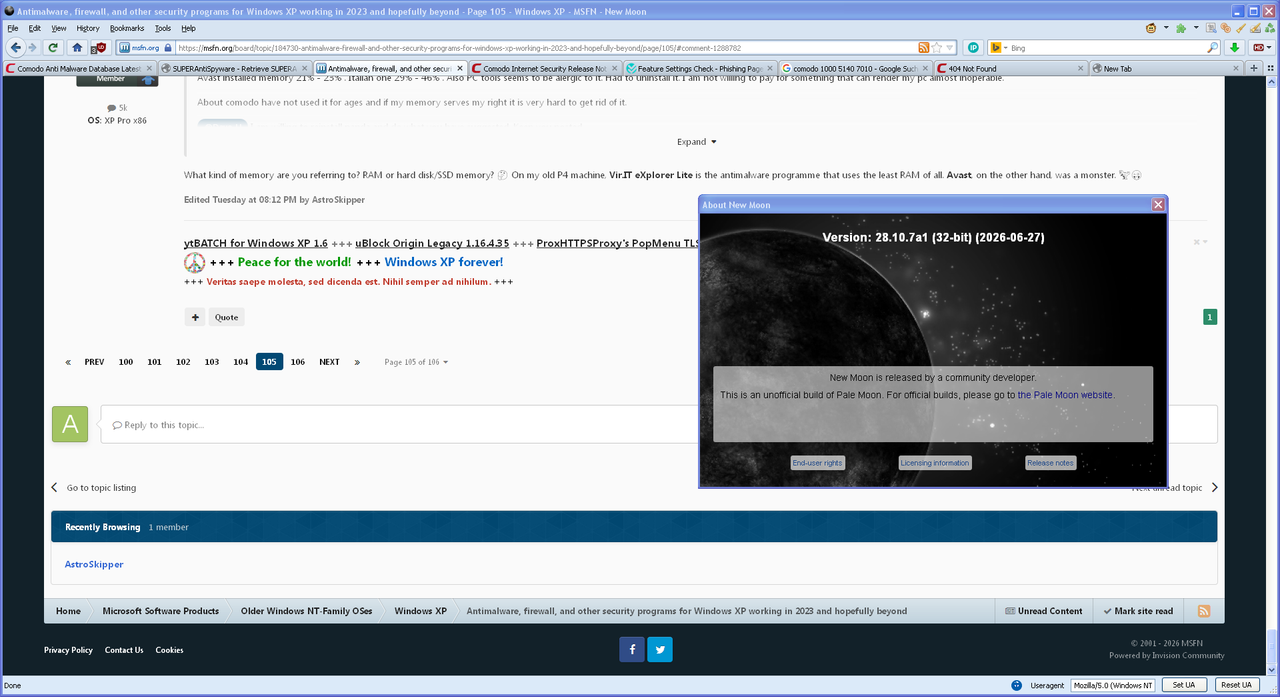Click the Useragent text field
Image resolution: width=1280 pixels, height=697 pixels.
click(1113, 685)
